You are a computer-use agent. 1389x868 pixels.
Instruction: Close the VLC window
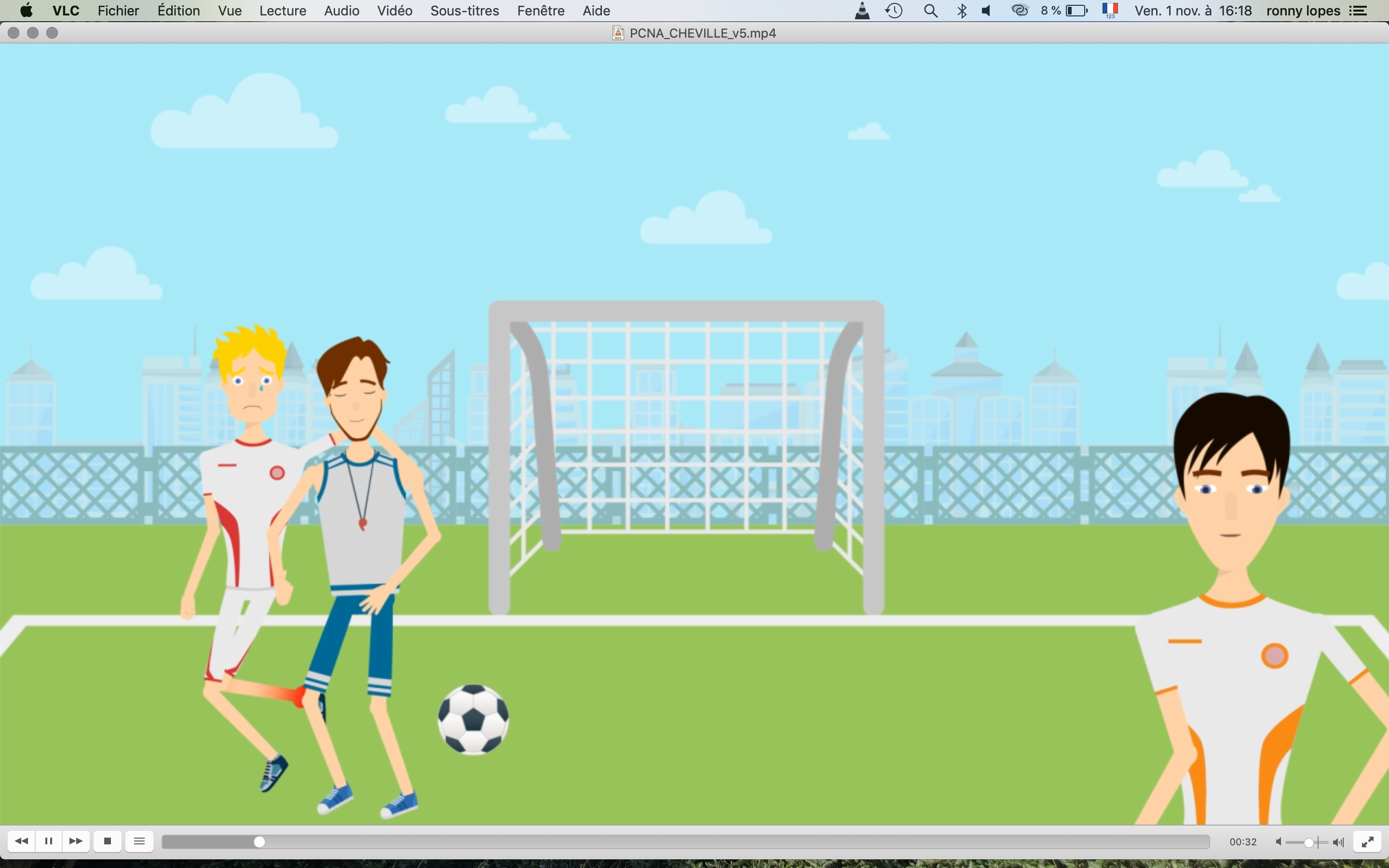click(14, 33)
